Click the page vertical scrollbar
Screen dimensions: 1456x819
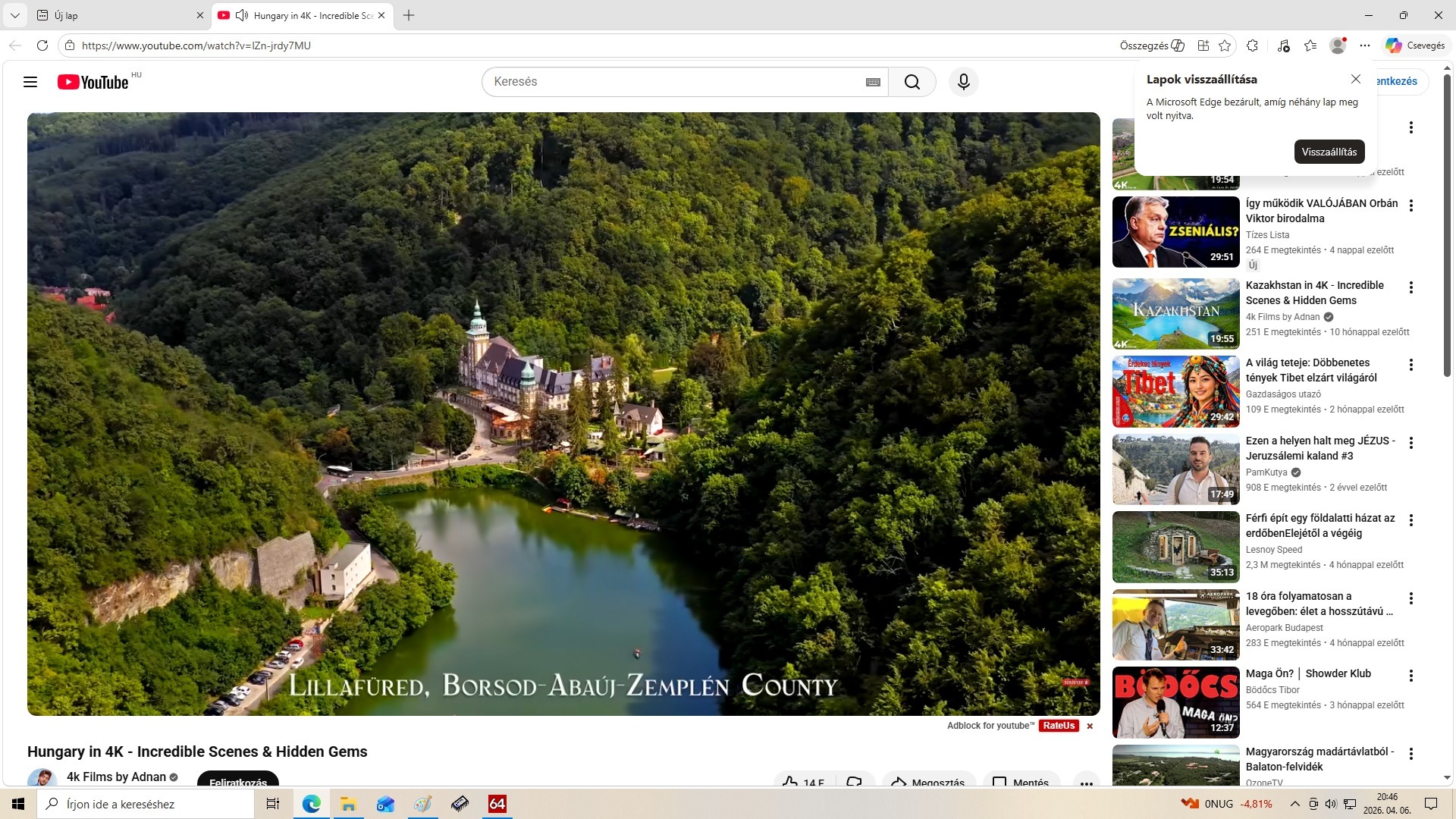pos(1447,227)
